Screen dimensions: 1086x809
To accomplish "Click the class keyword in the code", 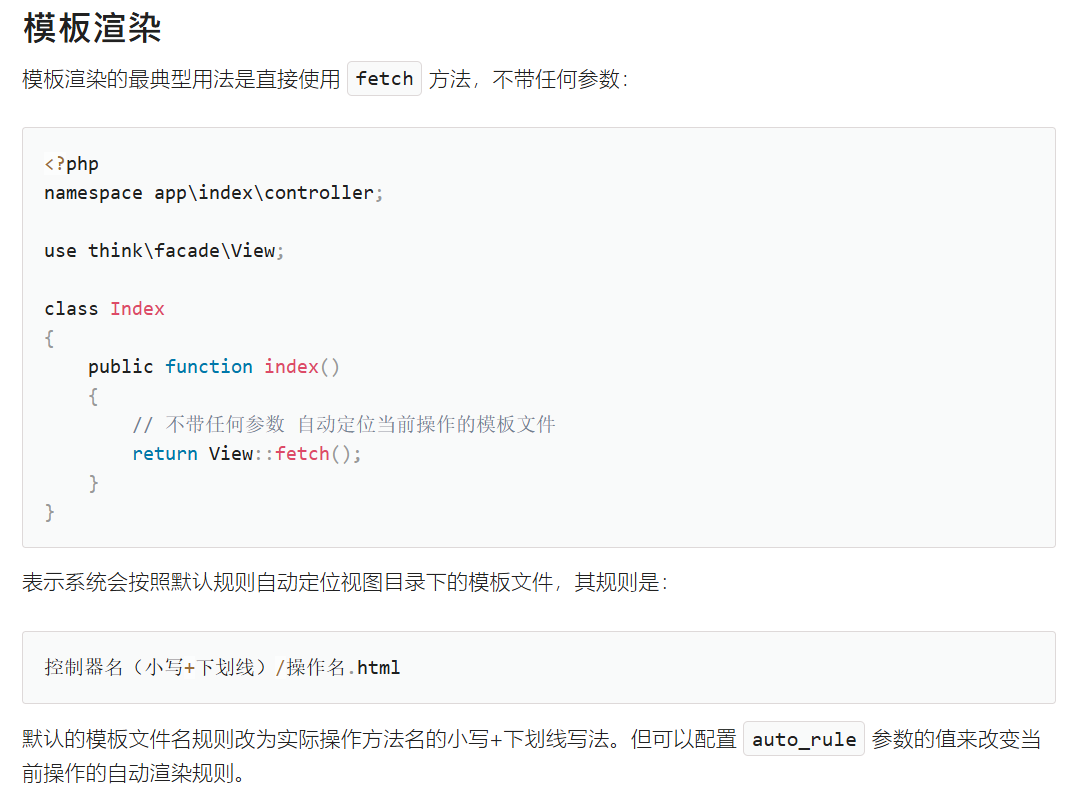I will (71, 309).
